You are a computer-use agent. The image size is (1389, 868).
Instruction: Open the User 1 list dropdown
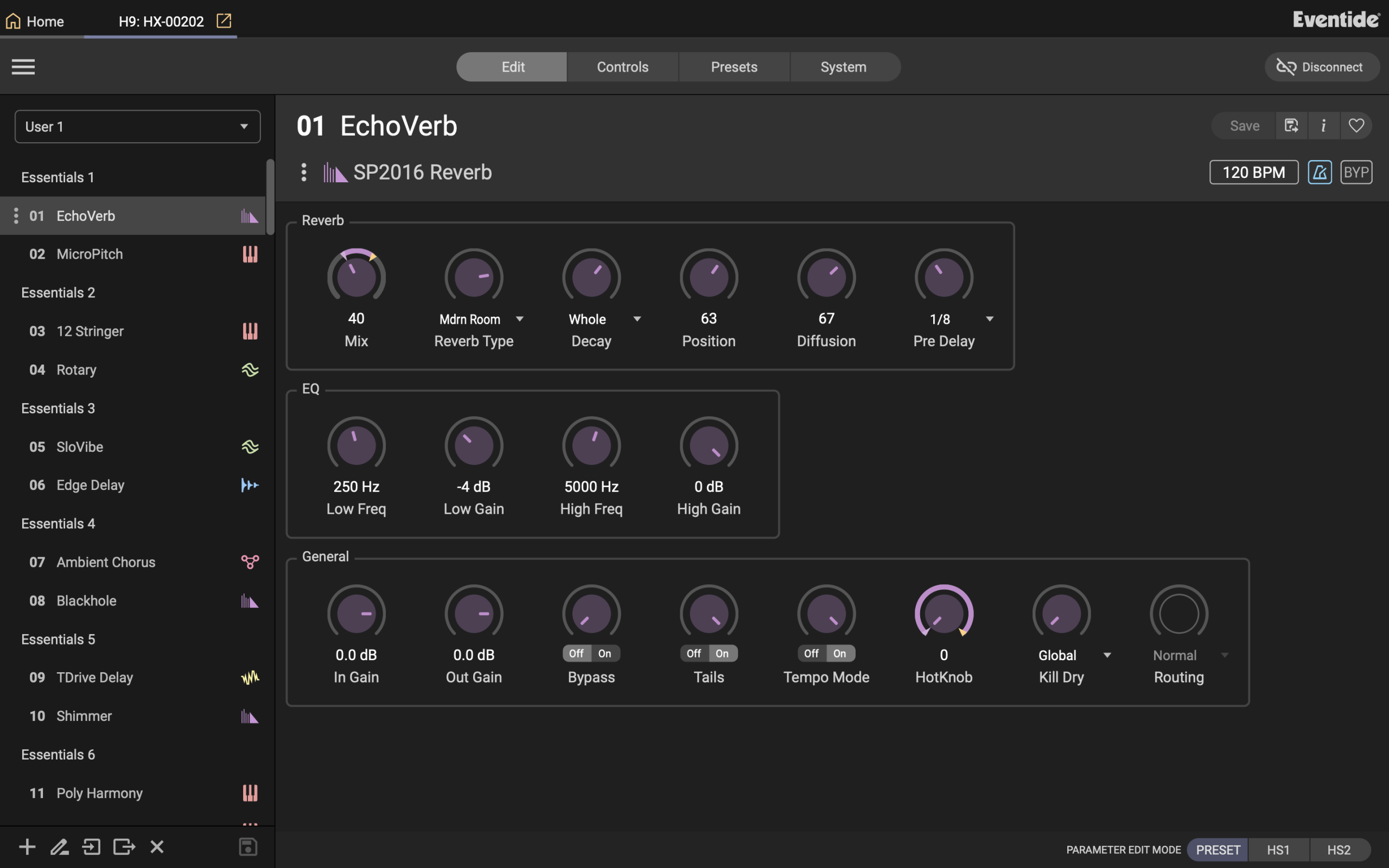(x=138, y=126)
